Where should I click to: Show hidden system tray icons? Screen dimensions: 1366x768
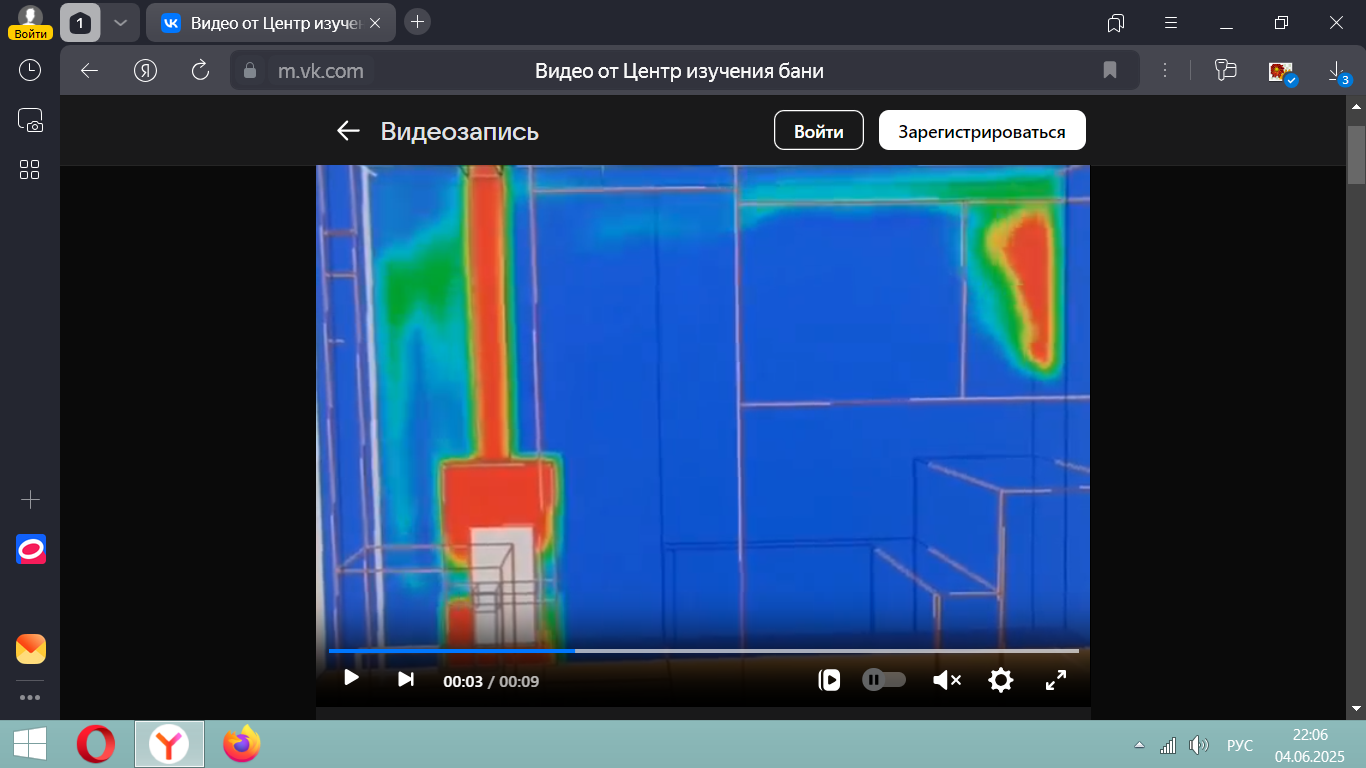click(x=1139, y=745)
